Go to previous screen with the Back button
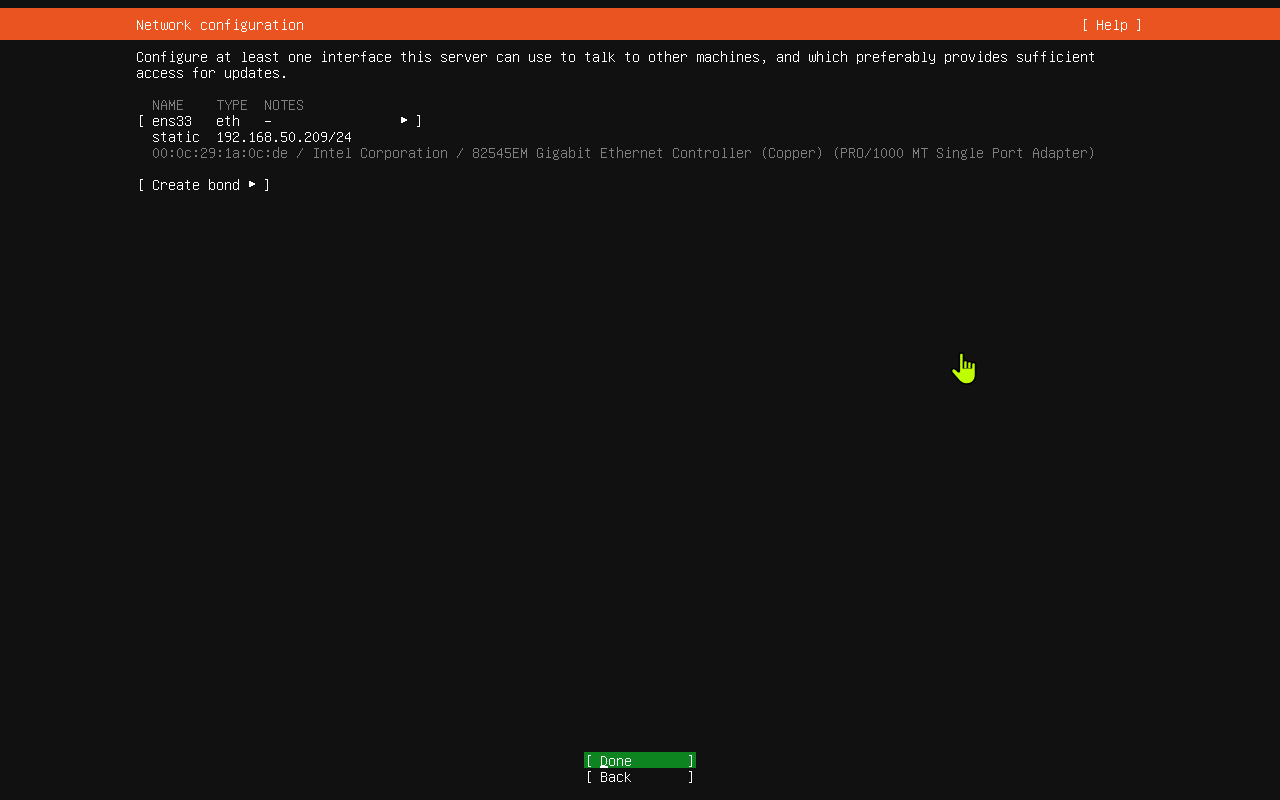 640,777
